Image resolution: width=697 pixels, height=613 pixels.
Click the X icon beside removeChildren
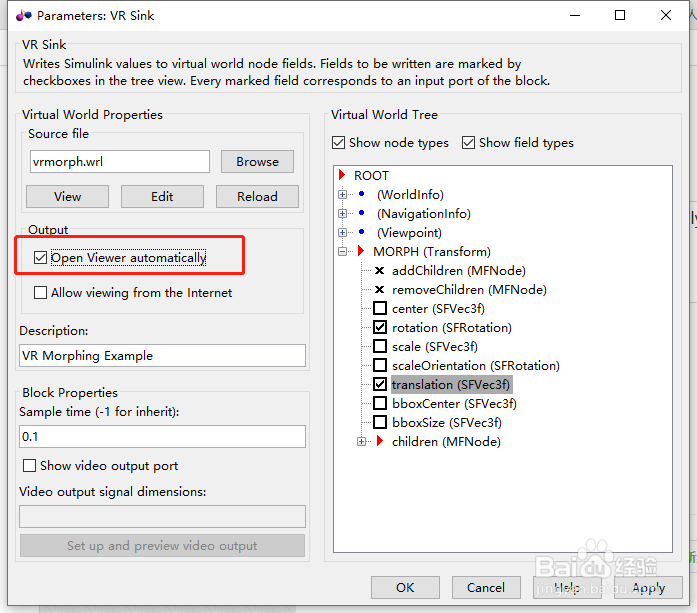[380, 289]
